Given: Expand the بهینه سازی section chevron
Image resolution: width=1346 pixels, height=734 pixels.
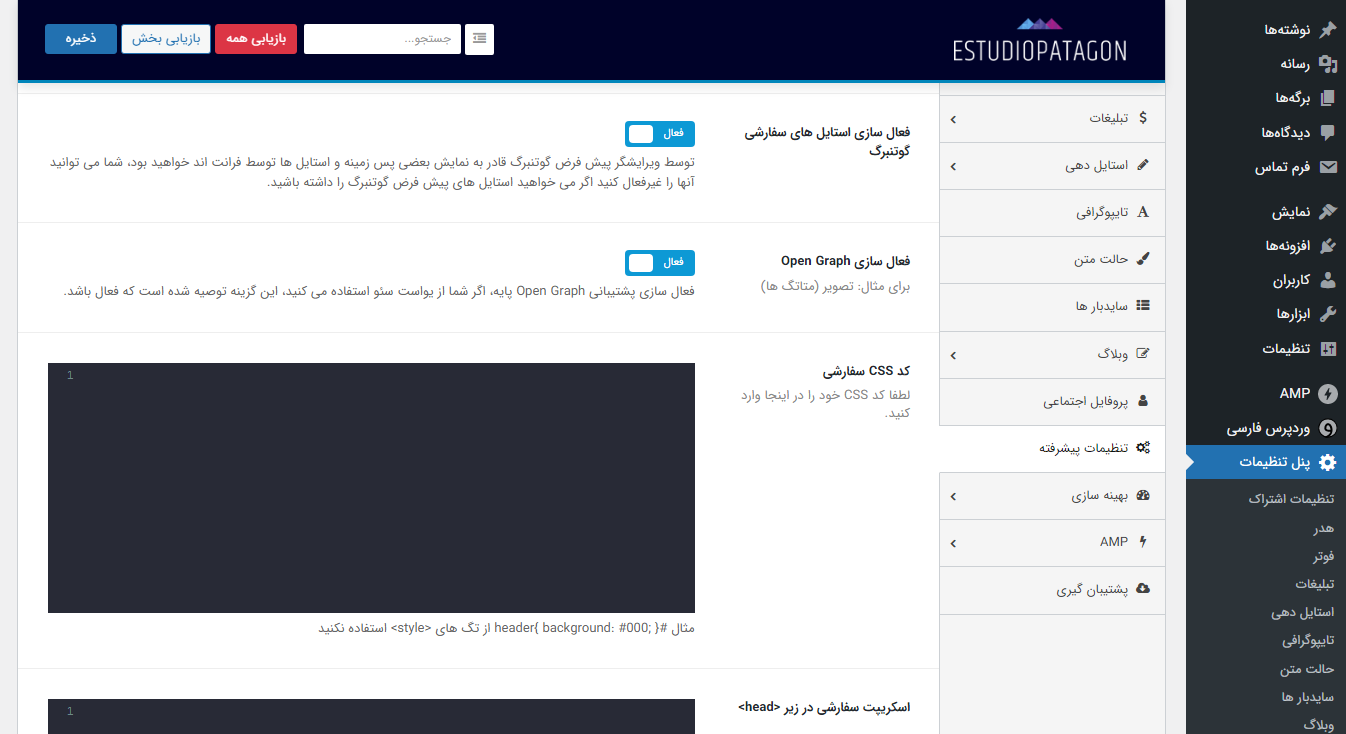Looking at the screenshot, I should pos(952,496).
